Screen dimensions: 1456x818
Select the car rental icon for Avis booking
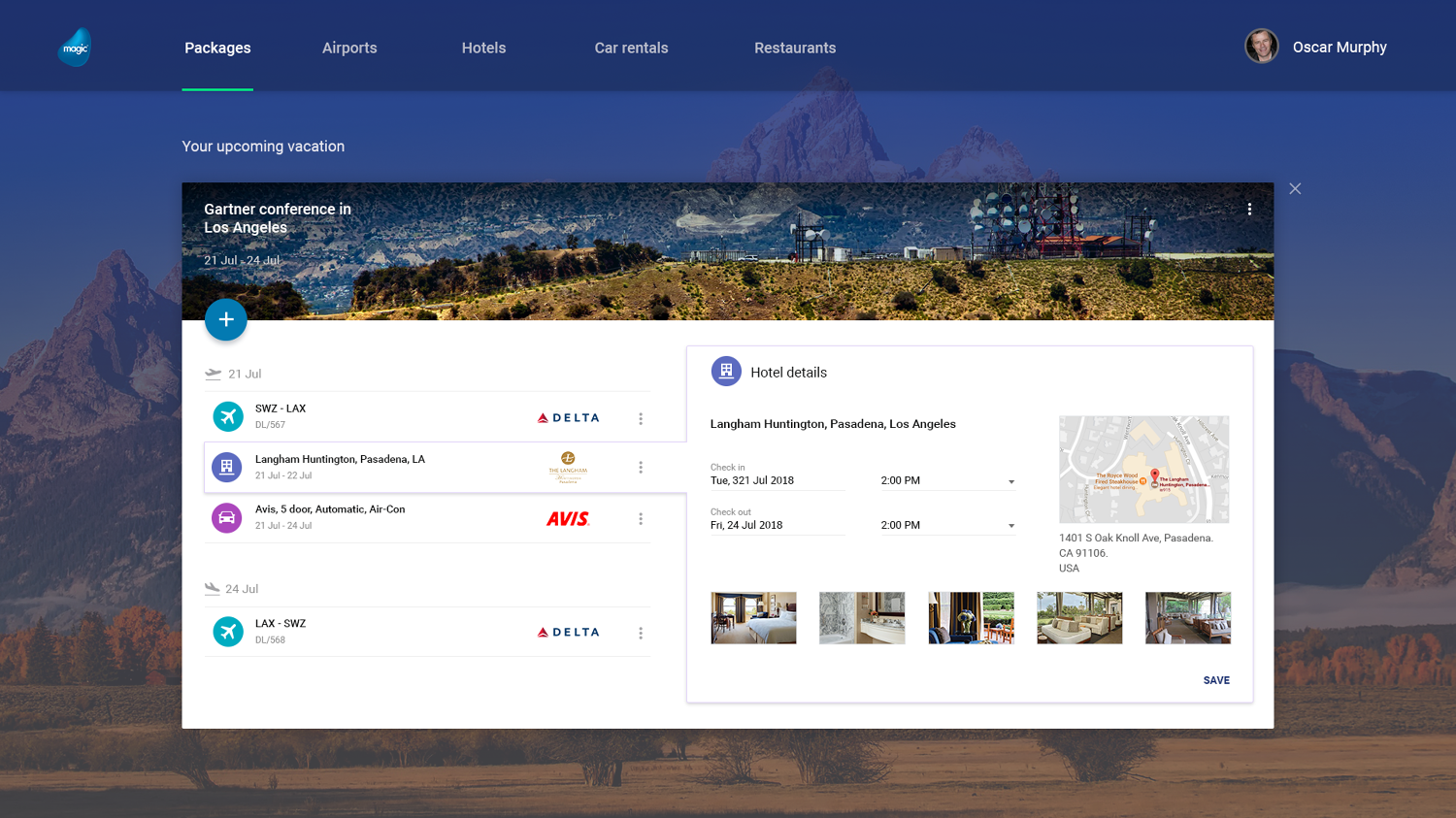(227, 517)
